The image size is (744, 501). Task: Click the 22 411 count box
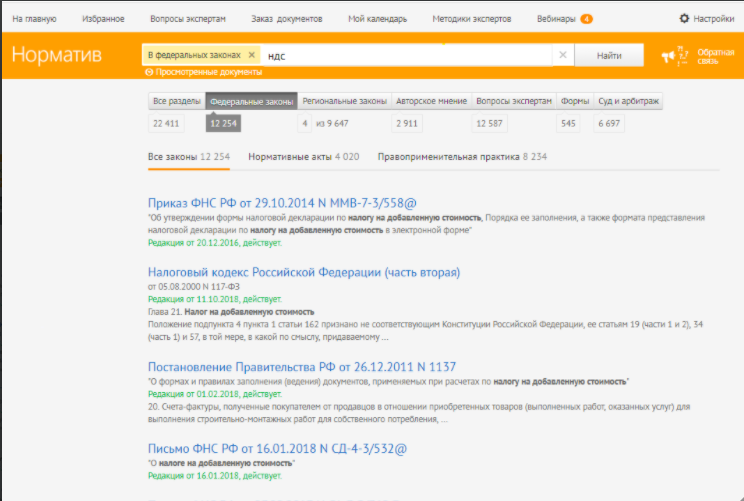point(166,123)
